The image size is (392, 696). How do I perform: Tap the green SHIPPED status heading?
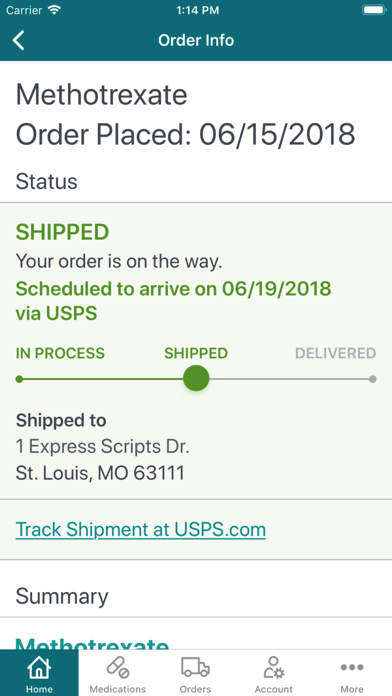click(x=62, y=232)
